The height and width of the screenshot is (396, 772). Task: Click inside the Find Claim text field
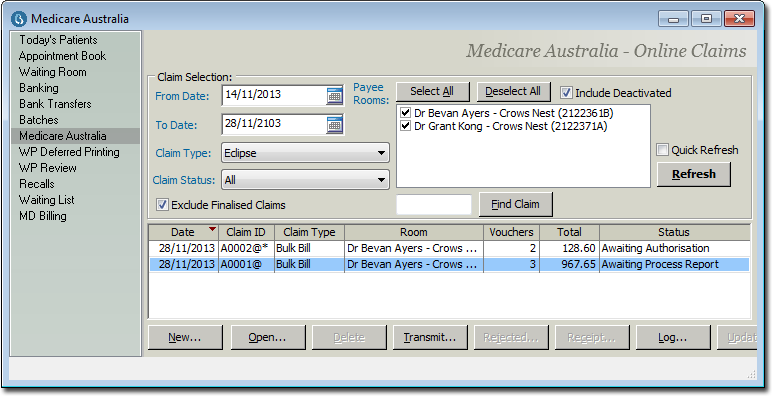click(x=434, y=204)
